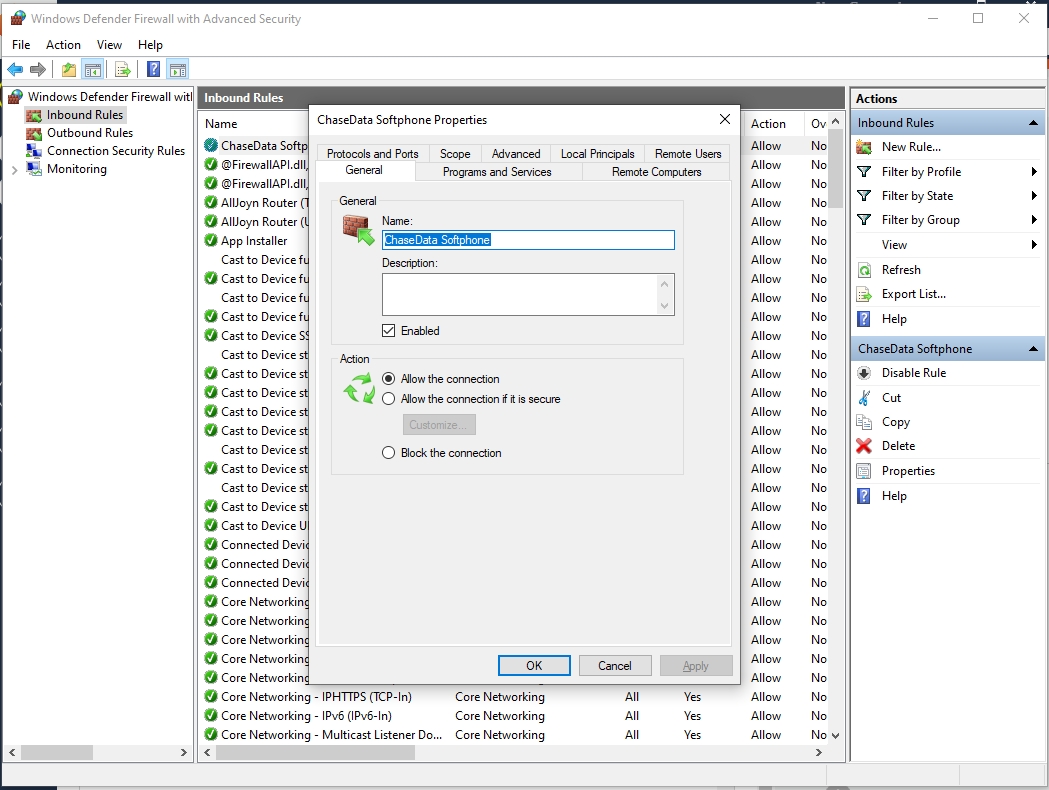
Task: Click the Cut scissors icon
Action: click(864, 398)
